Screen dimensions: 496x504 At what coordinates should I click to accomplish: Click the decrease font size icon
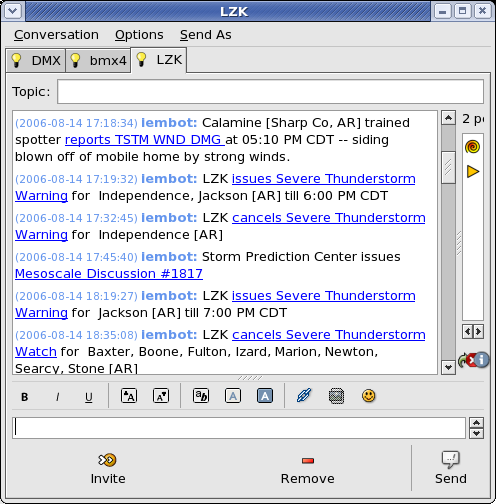161,396
